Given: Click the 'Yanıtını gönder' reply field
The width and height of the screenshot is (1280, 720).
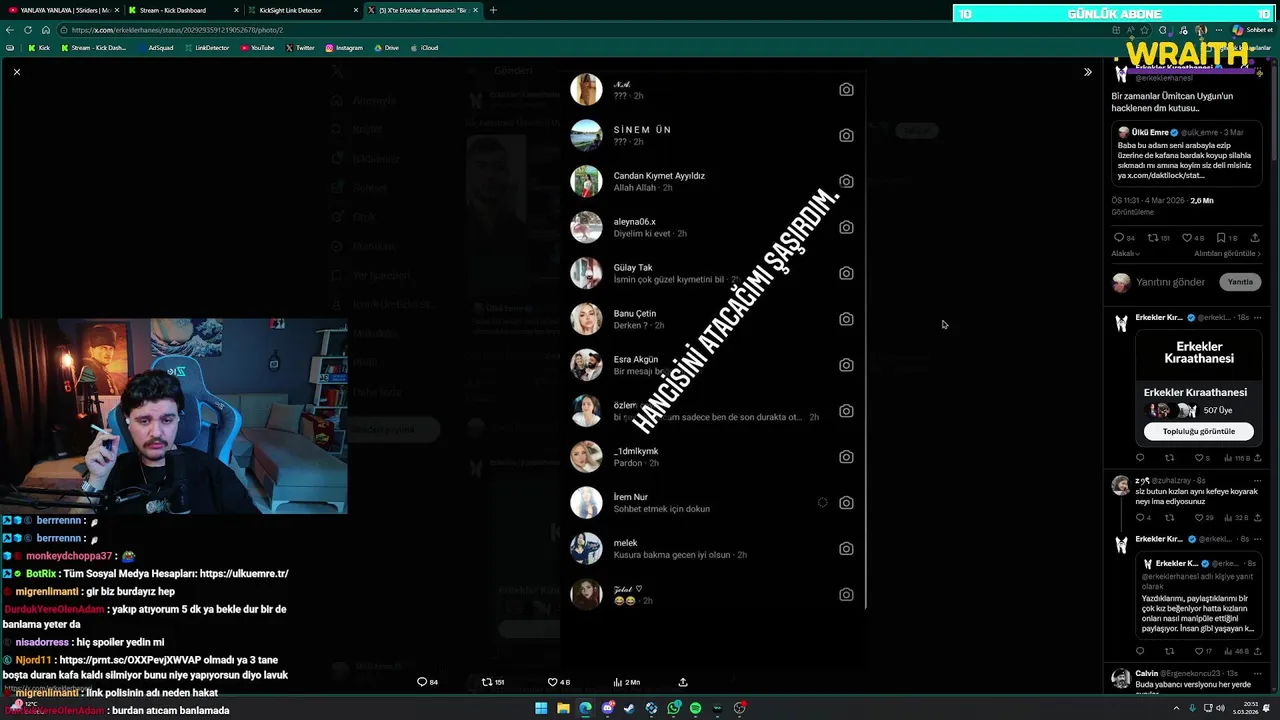Looking at the screenshot, I should click(1171, 282).
